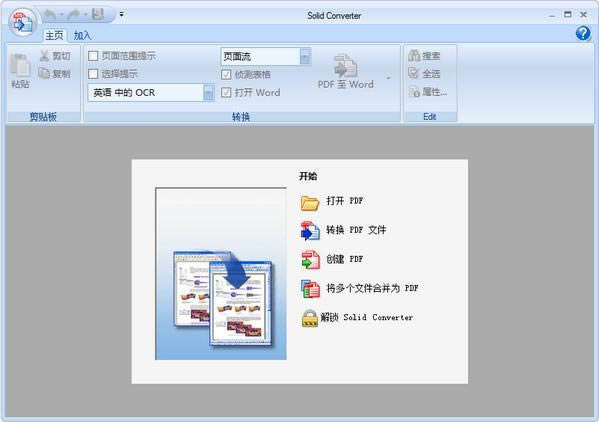The height and width of the screenshot is (422, 599).
Task: Open the customize quick access toolbar arrow
Action: [x=121, y=15]
